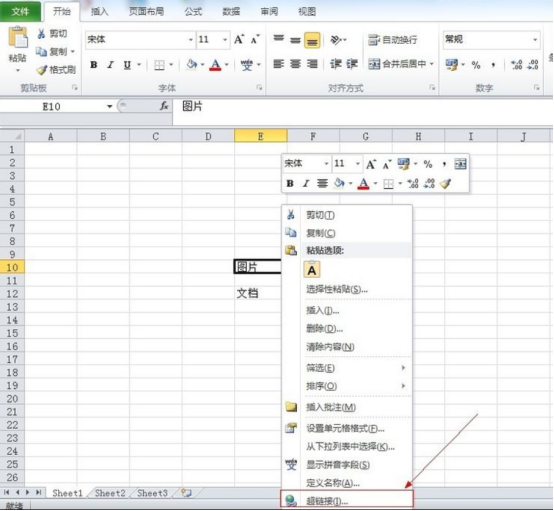The width and height of the screenshot is (554, 511).
Task: Click the paste option A icon in context menu
Action: coord(312,270)
